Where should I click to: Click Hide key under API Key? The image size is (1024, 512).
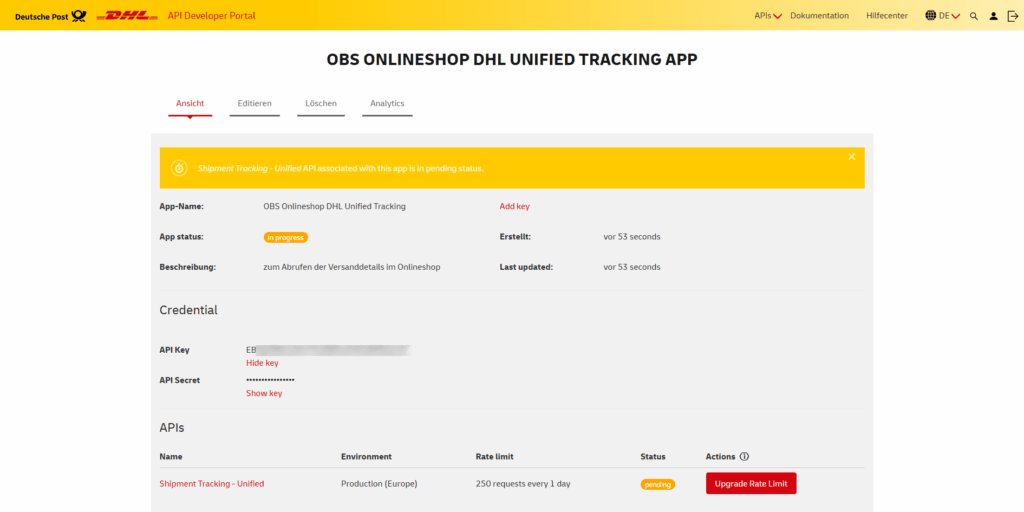(x=262, y=363)
